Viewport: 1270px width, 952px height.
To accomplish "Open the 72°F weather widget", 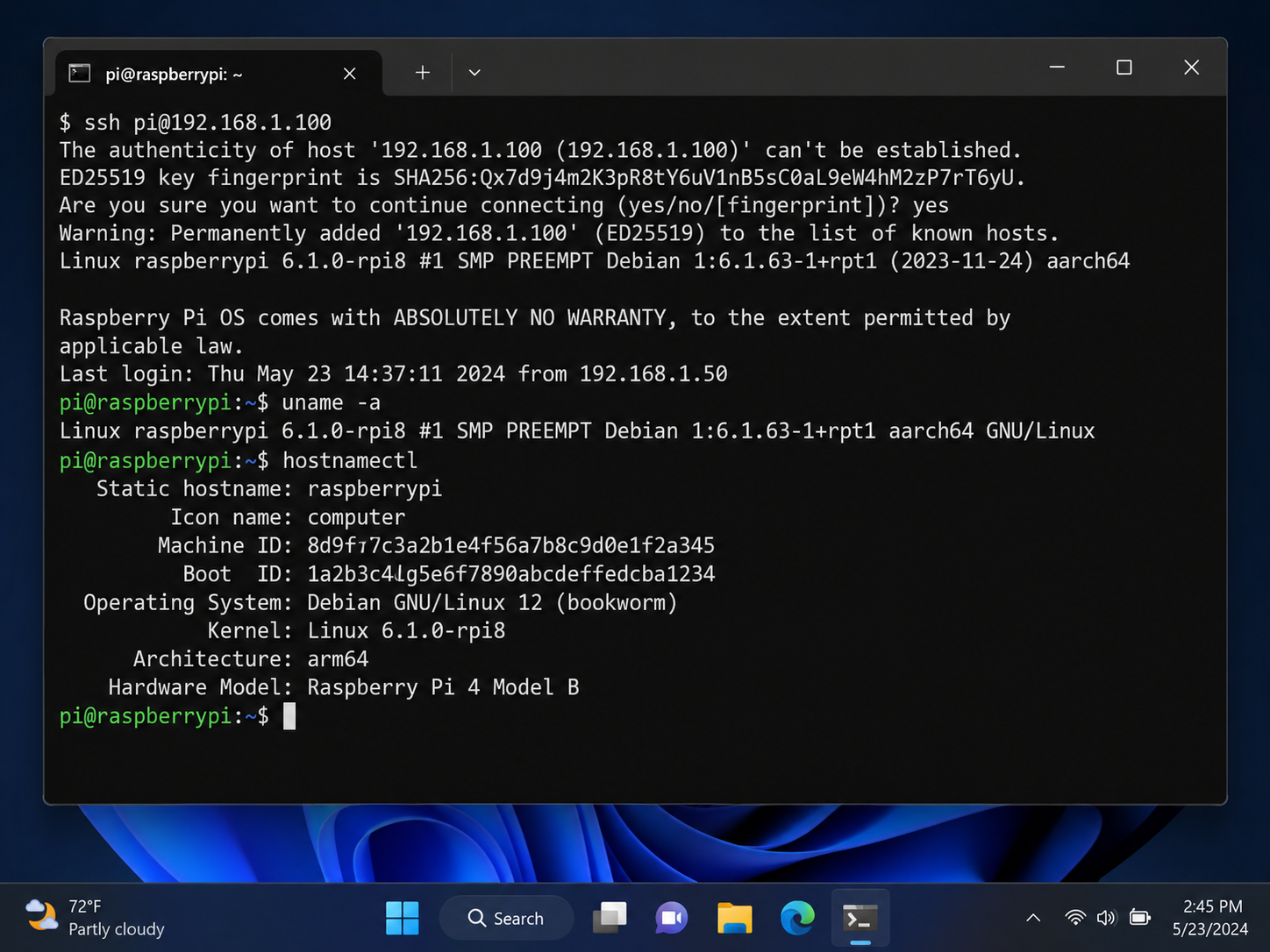I will (95, 918).
